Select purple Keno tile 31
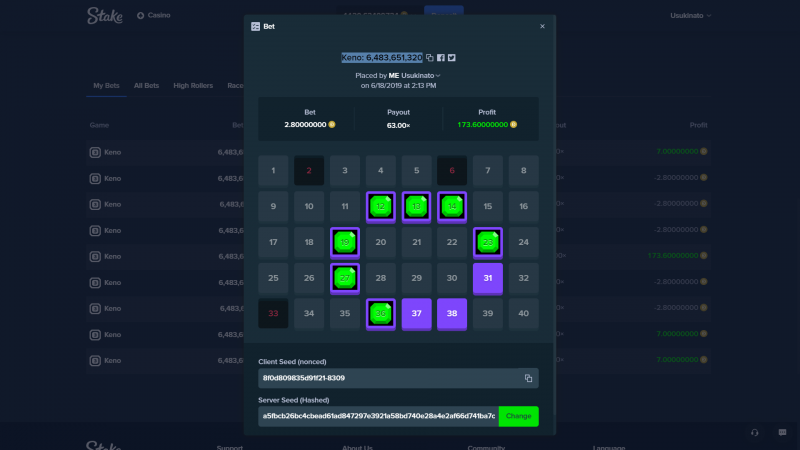Viewport: 800px width, 450px height. pyautogui.click(x=488, y=279)
